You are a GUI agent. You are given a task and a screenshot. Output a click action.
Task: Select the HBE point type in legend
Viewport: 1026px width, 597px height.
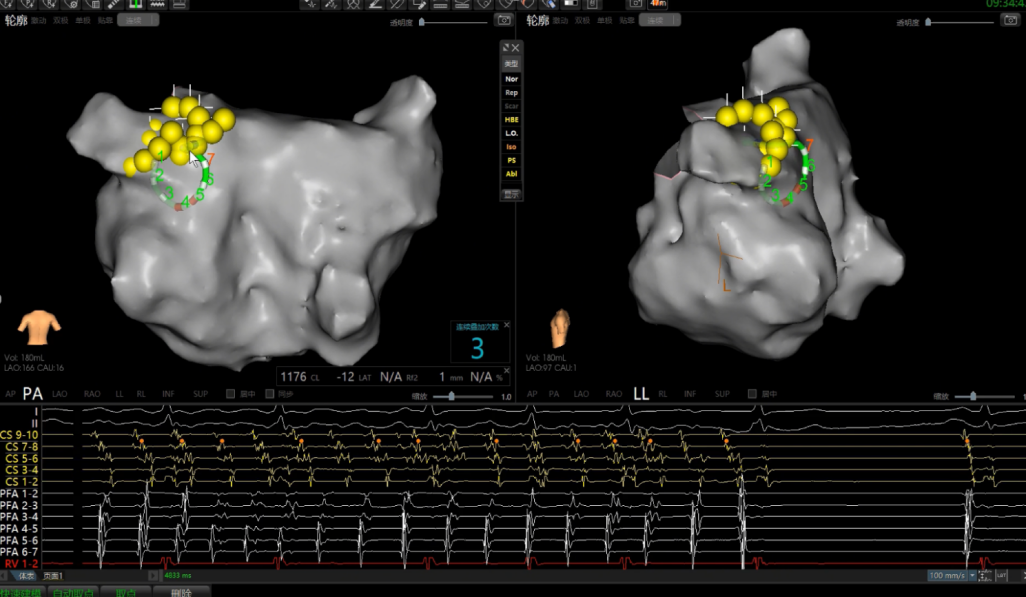click(511, 119)
